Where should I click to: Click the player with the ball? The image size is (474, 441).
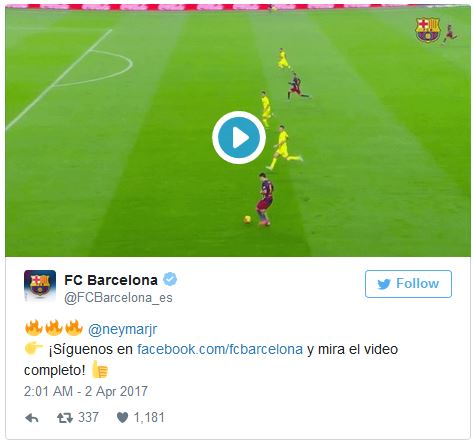point(263,199)
